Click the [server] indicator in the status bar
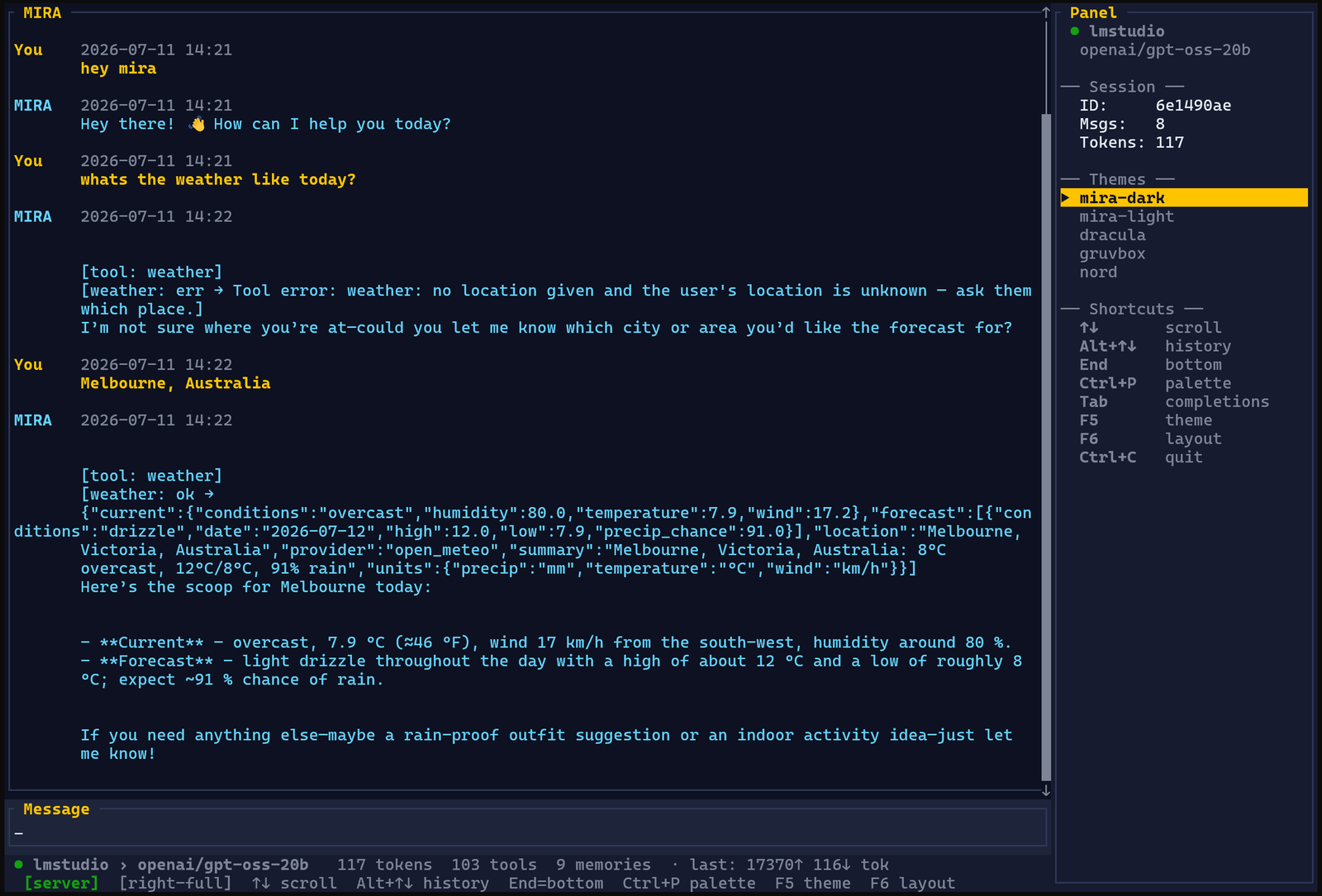The image size is (1322, 896). tap(61, 884)
